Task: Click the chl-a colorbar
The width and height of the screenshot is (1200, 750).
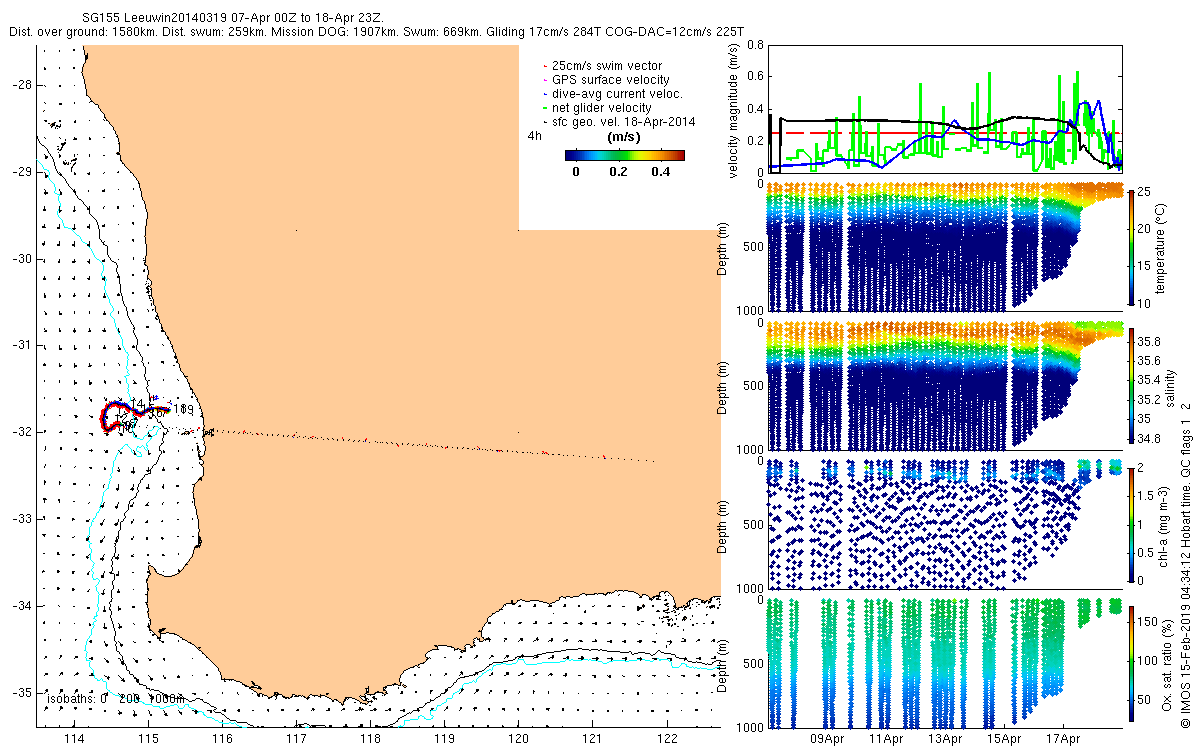Action: tap(1131, 524)
